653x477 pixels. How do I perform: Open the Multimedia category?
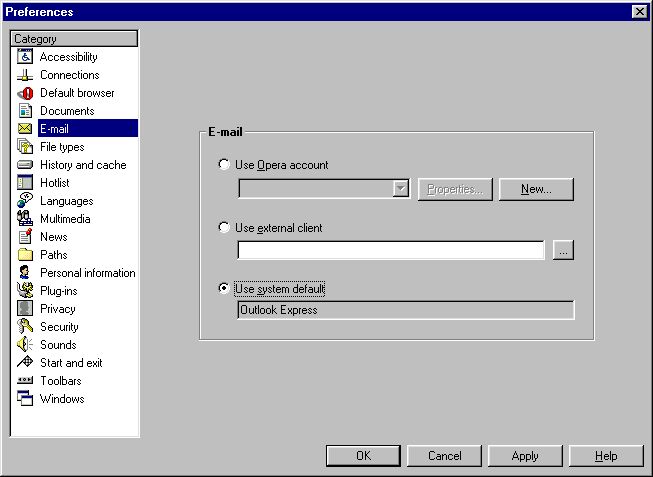pos(65,219)
